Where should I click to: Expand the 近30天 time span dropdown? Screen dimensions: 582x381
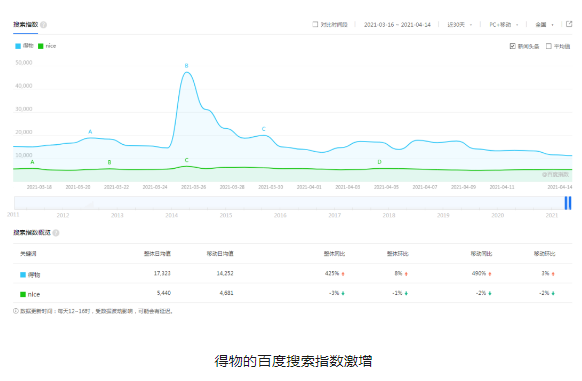pos(460,25)
